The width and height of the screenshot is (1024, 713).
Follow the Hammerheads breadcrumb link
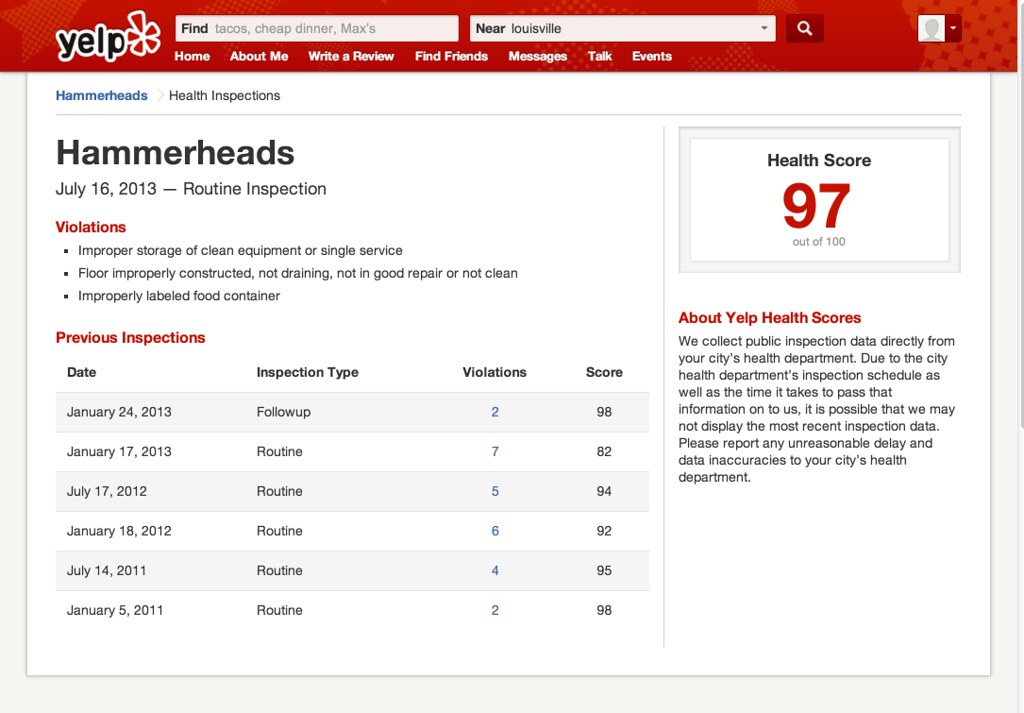coord(101,95)
